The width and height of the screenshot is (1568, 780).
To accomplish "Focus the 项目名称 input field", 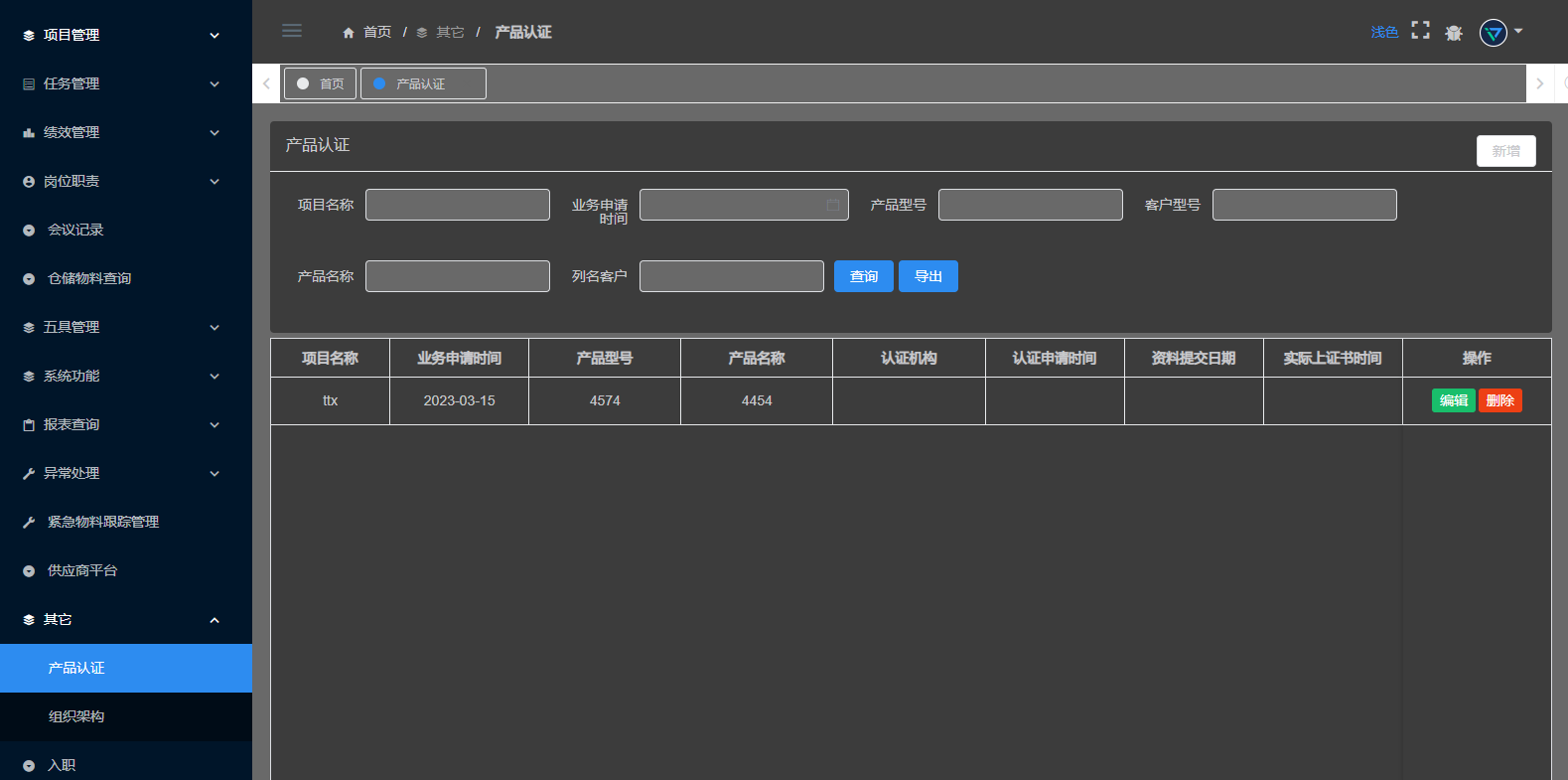I will (458, 205).
